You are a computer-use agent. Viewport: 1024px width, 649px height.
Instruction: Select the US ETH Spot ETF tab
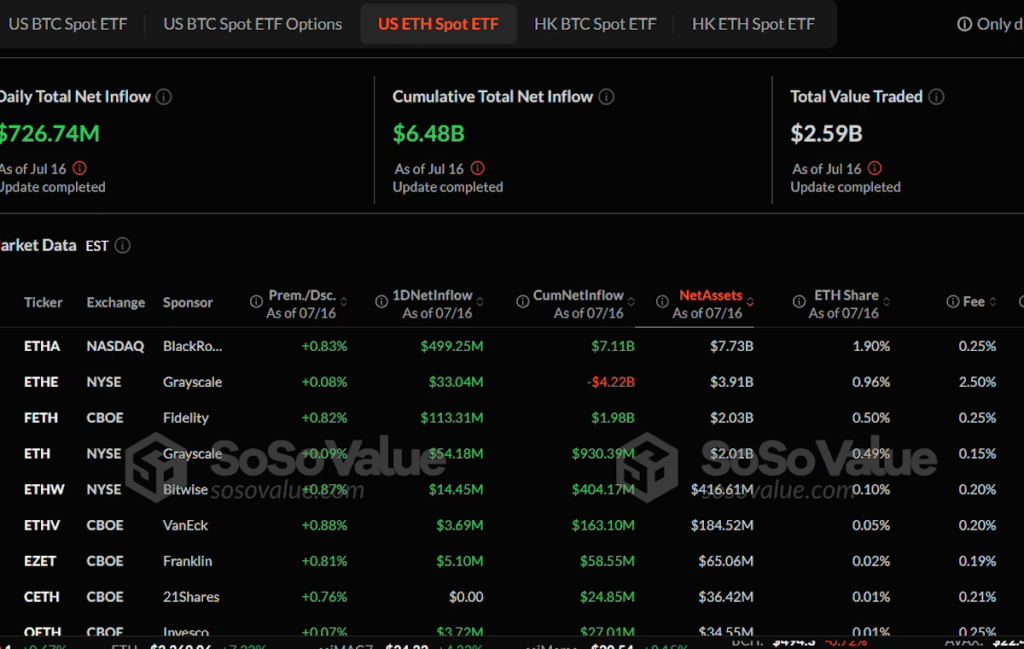pyautogui.click(x=438, y=24)
